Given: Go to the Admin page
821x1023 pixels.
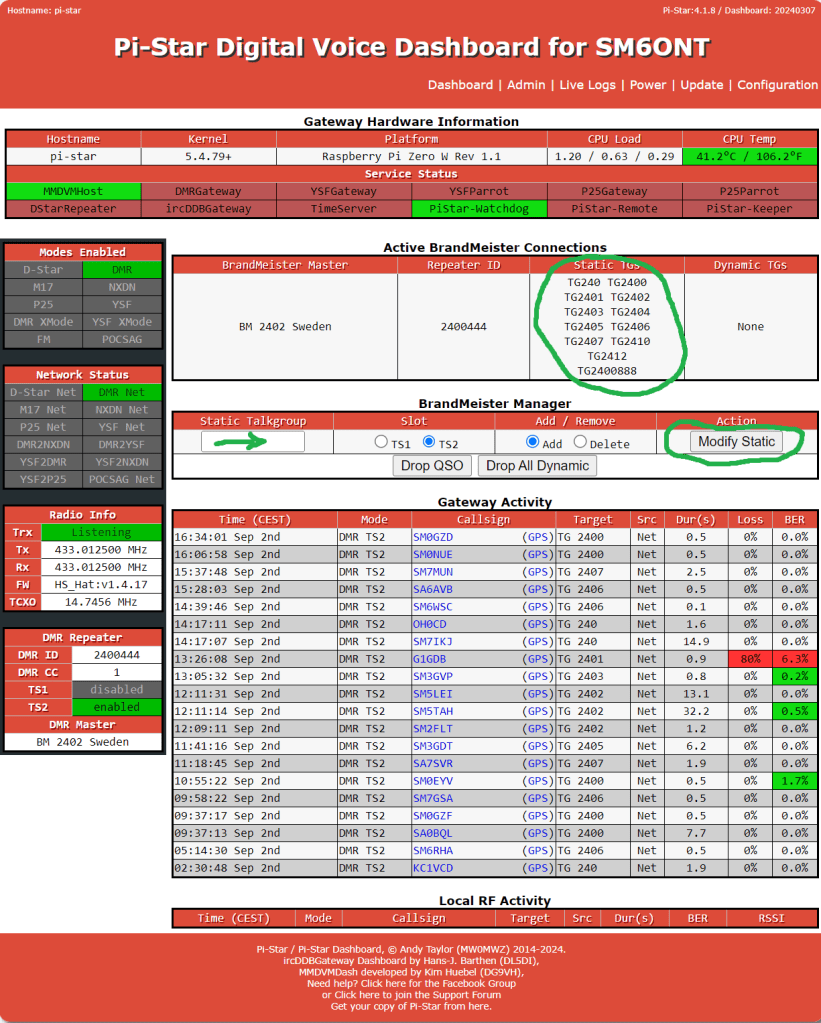Looking at the screenshot, I should click(x=526, y=85).
